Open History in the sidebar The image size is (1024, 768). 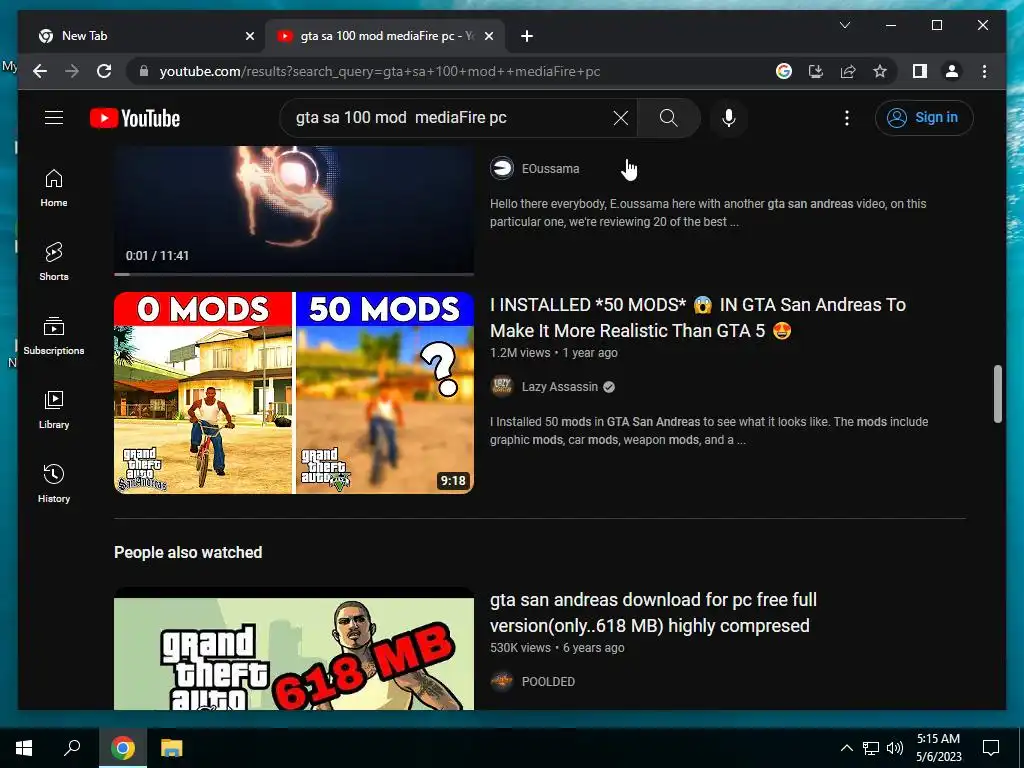coord(54,483)
